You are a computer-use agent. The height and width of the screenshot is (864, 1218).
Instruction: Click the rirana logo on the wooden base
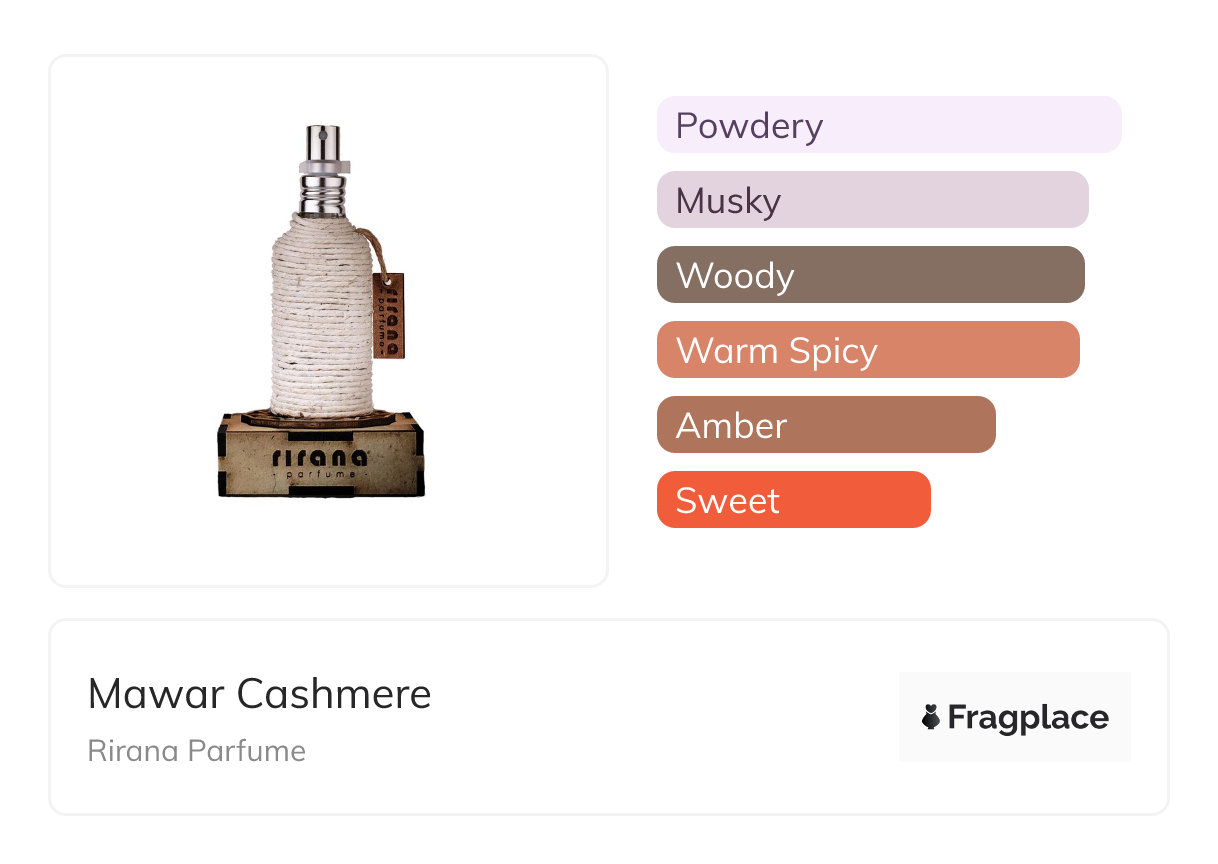319,458
